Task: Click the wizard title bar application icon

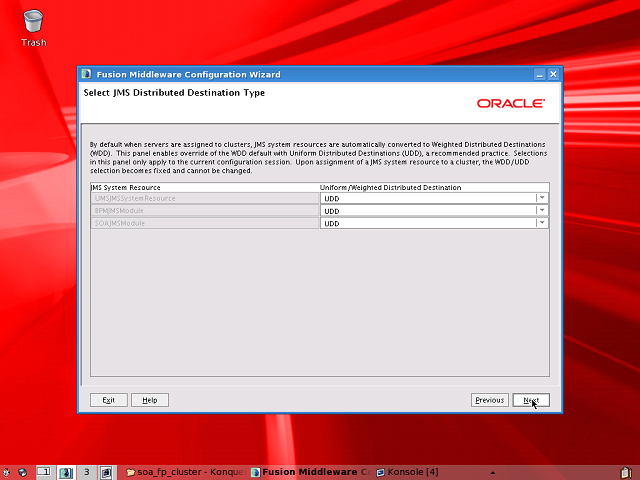Action: pyautogui.click(x=86, y=74)
